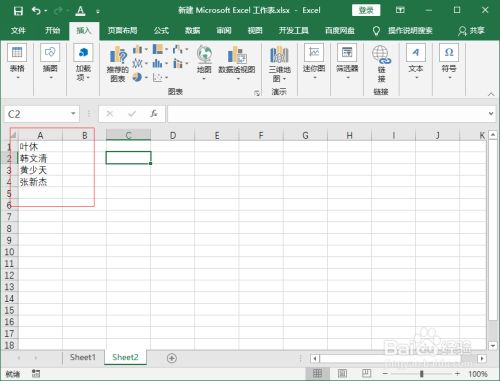Click the insert function fx icon
This screenshot has width=500, height=381.
pos(153,114)
